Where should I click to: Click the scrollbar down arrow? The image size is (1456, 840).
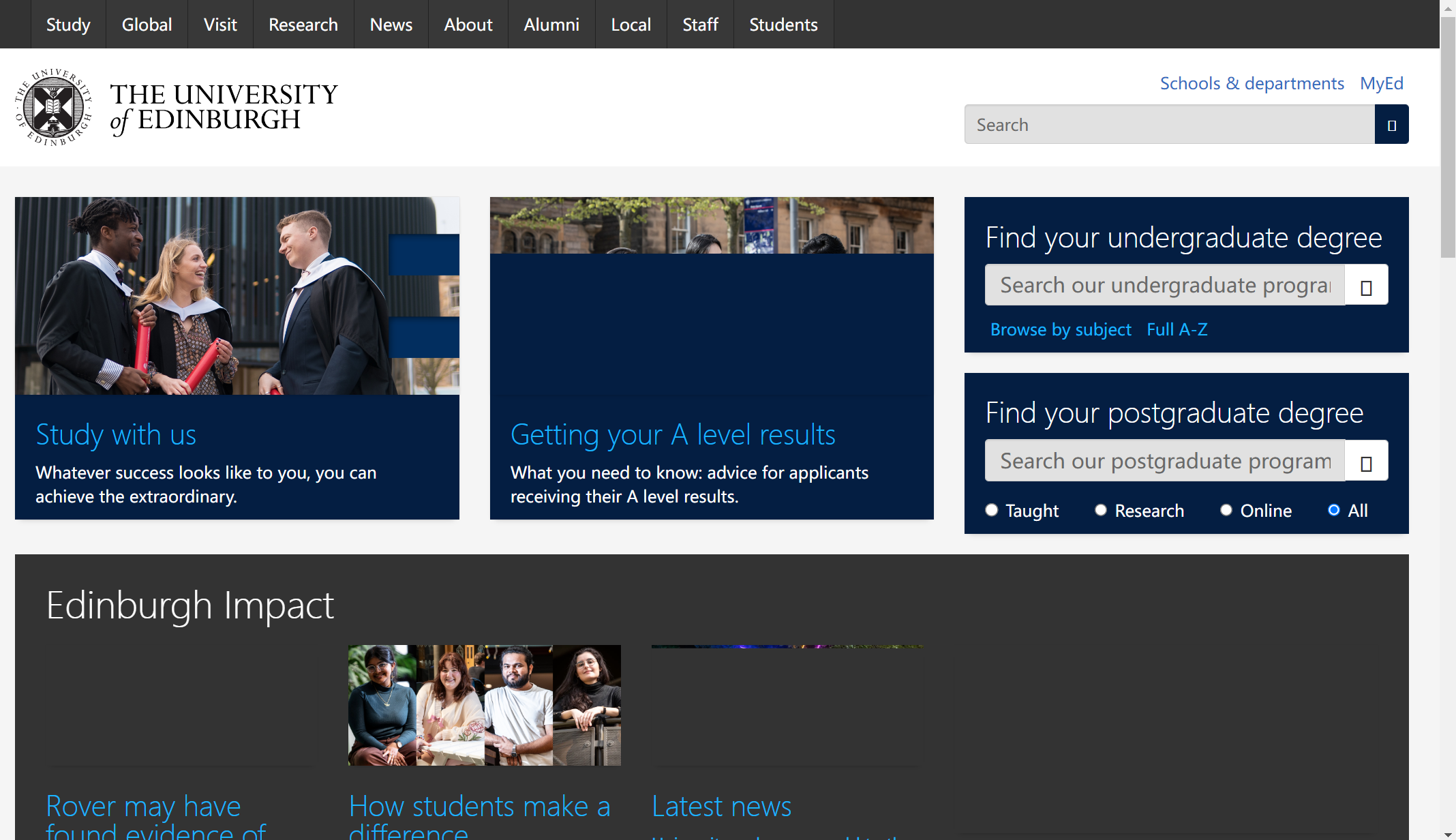[x=1448, y=833]
